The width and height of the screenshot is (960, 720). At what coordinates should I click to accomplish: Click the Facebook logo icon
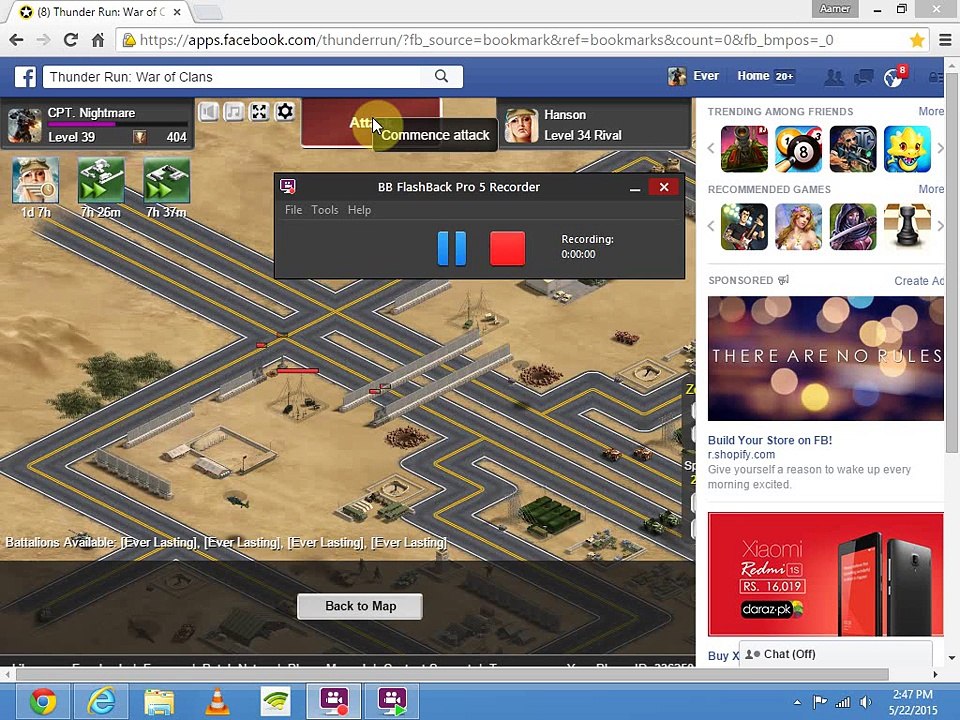click(x=26, y=77)
